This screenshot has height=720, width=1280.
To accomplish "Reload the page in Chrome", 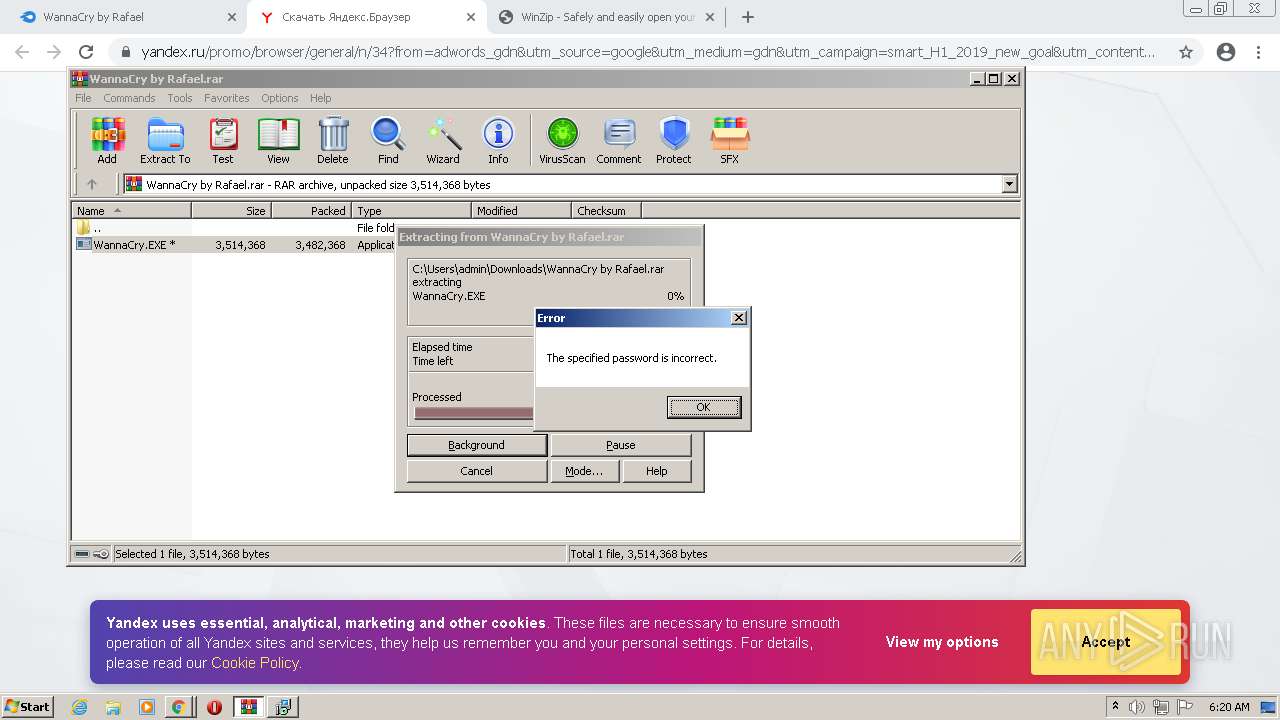I will pos(86,52).
